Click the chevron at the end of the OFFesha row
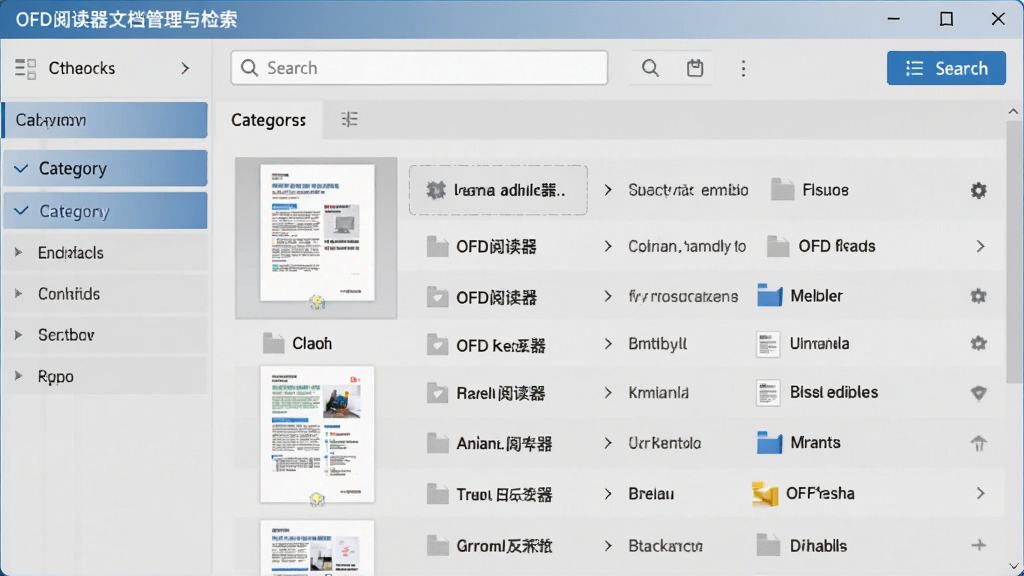The height and width of the screenshot is (576, 1024). pyautogui.click(x=980, y=493)
